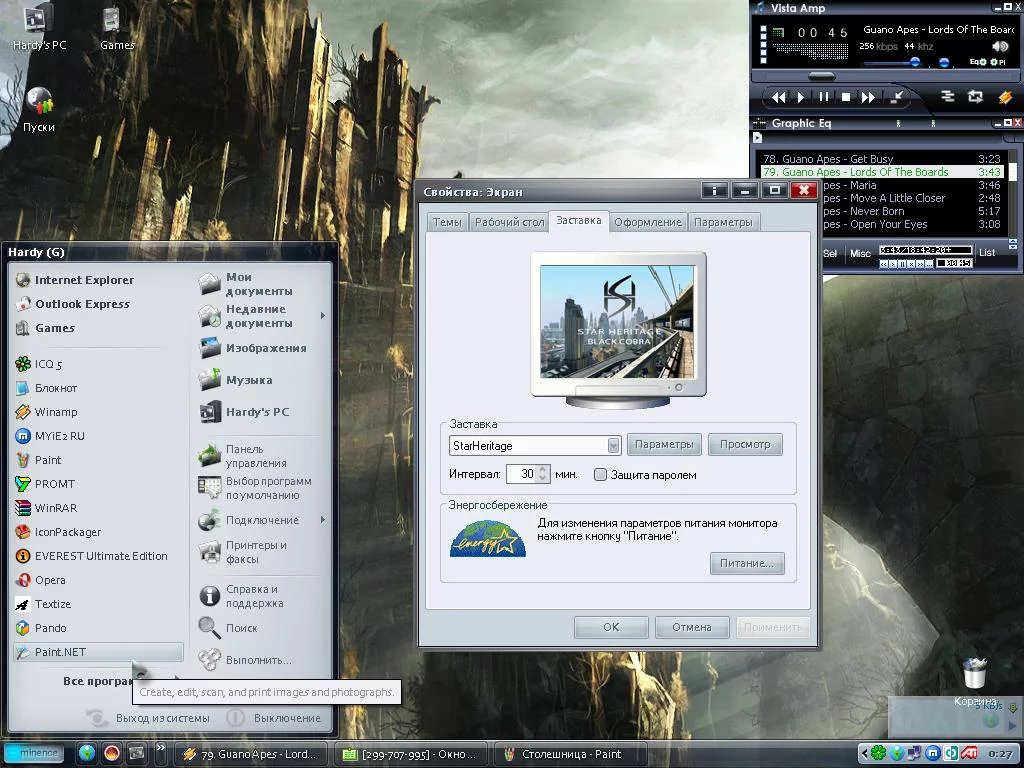Mute Vista Amp using the speaker icon

click(x=999, y=46)
